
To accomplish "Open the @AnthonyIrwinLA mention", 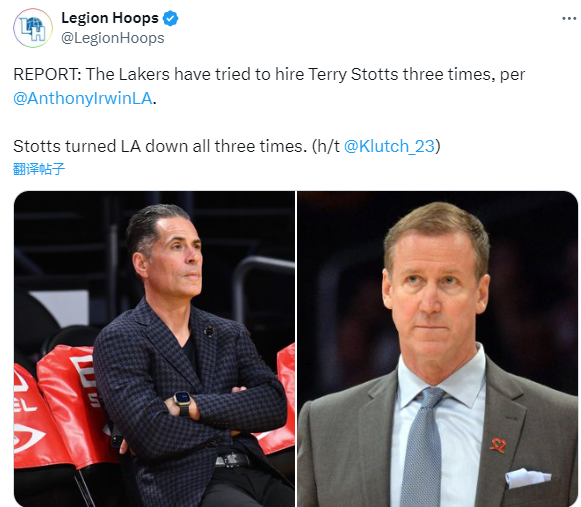I will tap(83, 99).
